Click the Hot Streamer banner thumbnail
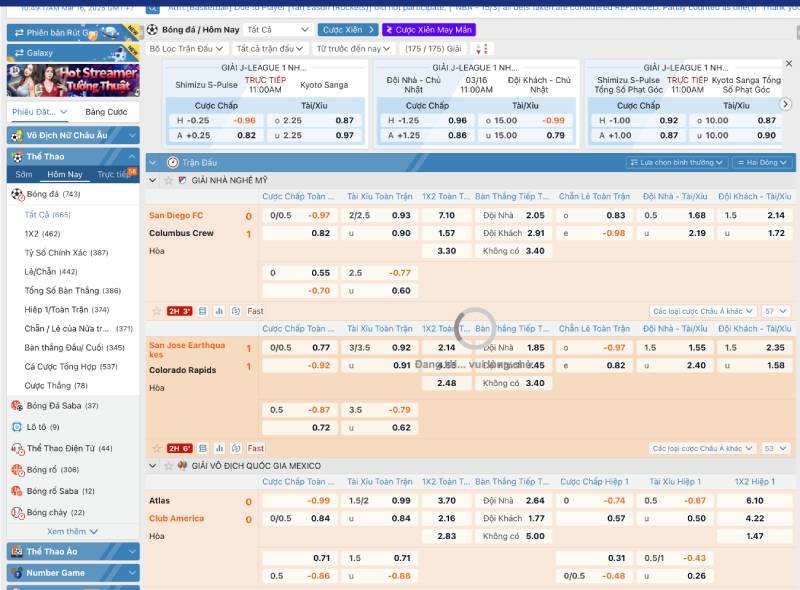Screen dimensions: 800x590 pos(73,80)
